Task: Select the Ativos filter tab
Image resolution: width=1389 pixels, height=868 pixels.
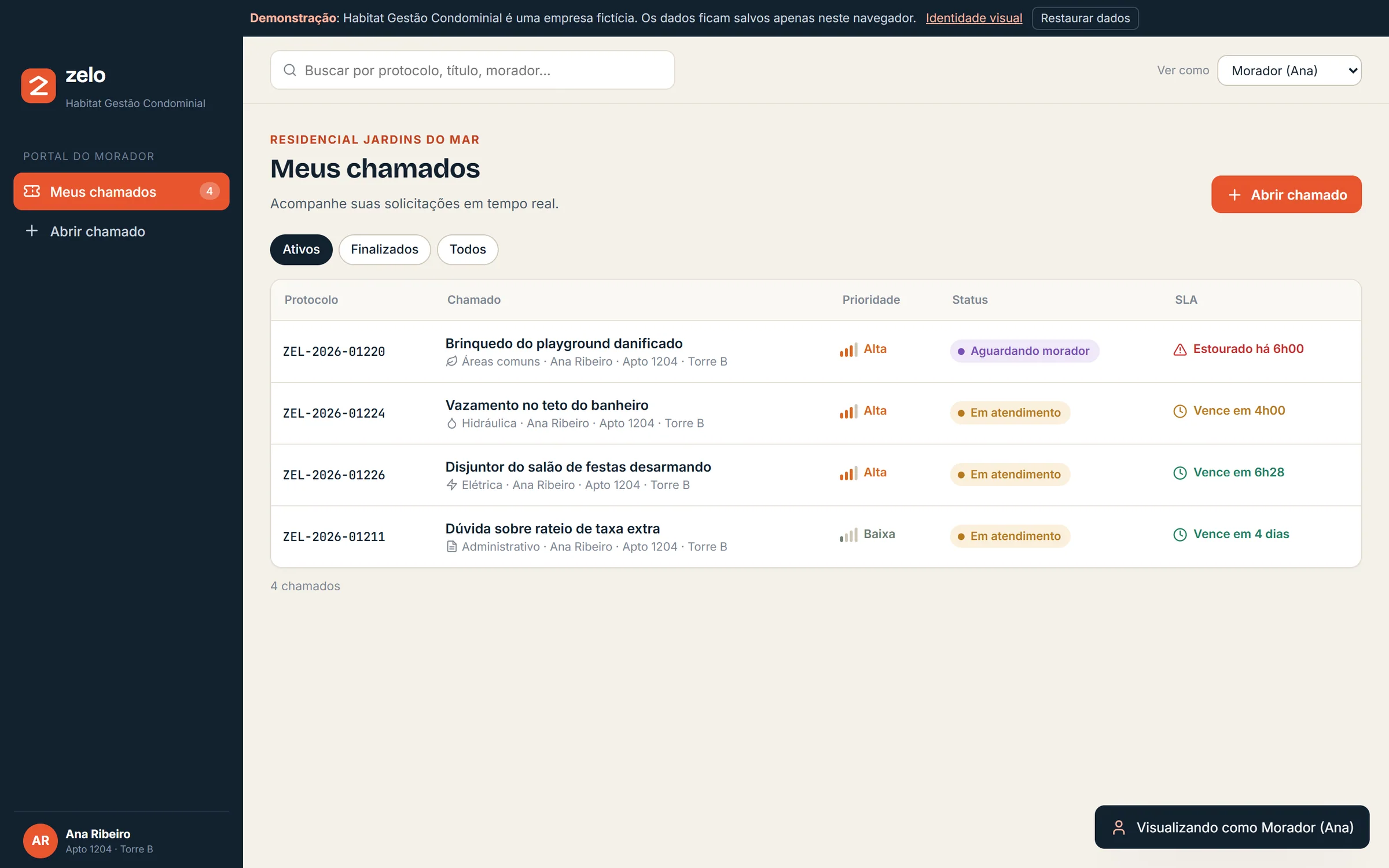Action: click(x=301, y=249)
